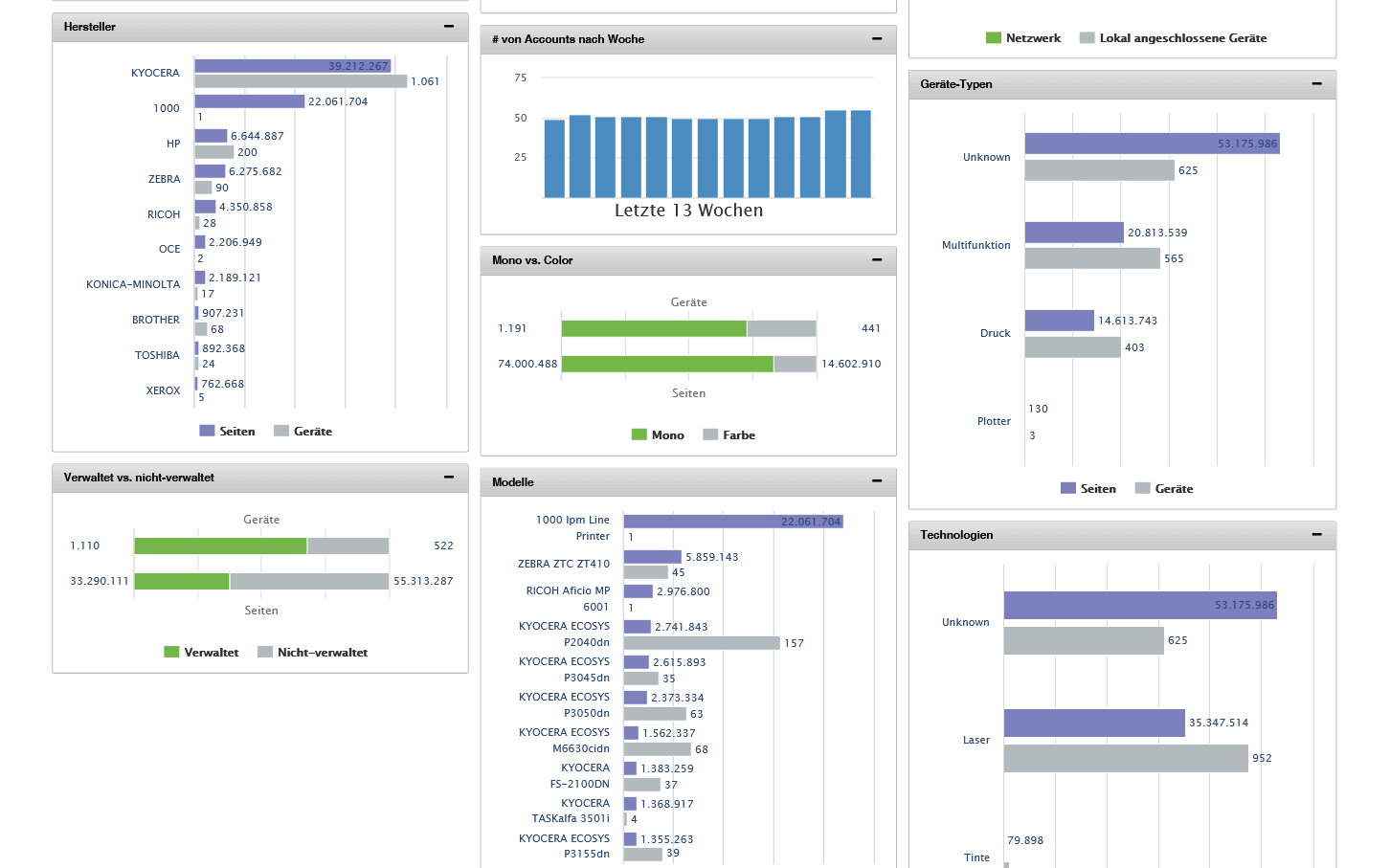Viewport: 1390px width, 868px height.
Task: Click purple Seiten legend icon in Geräte-Typen
Action: click(1068, 489)
